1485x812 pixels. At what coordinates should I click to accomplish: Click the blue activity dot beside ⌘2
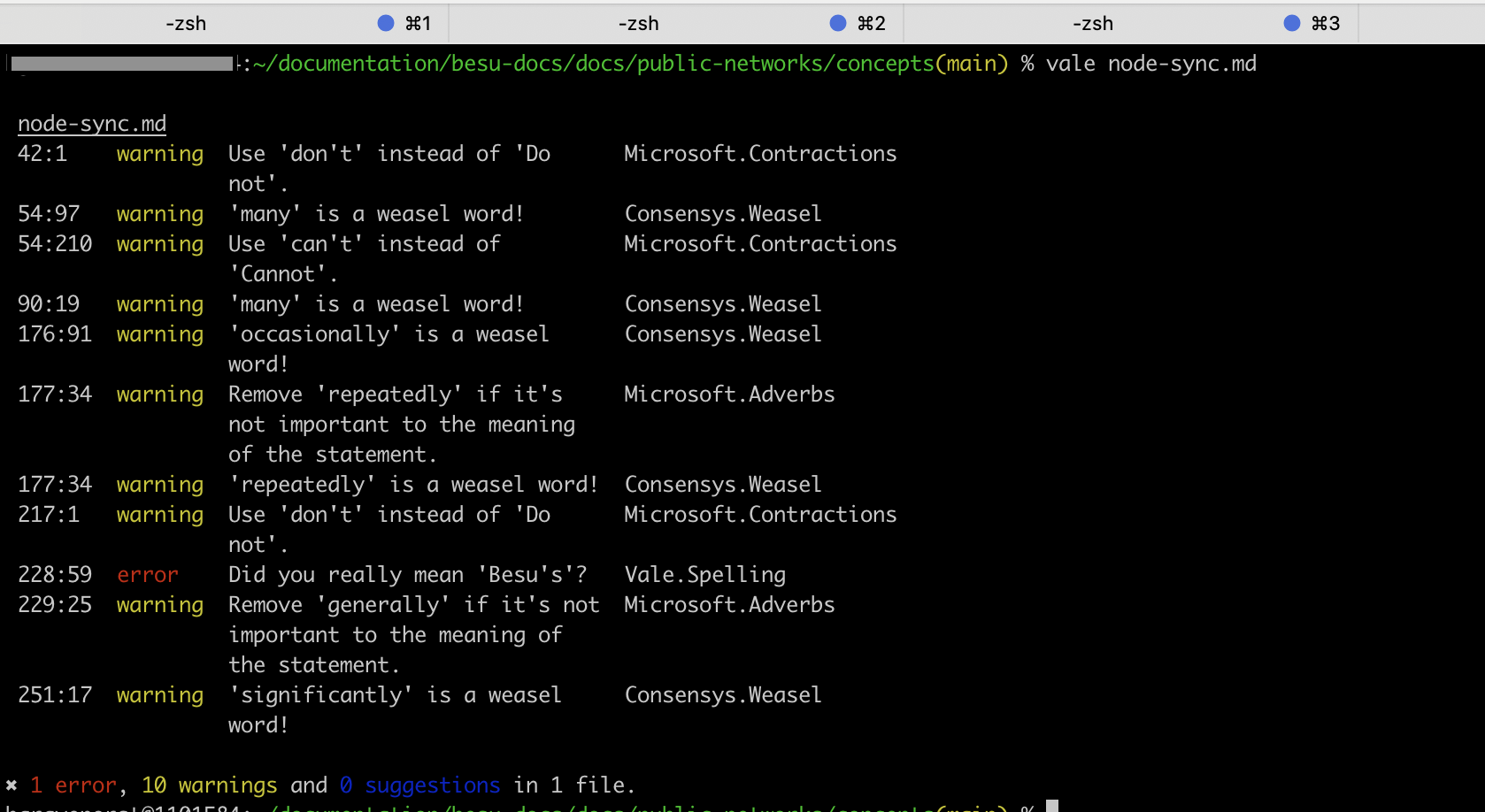point(838,24)
